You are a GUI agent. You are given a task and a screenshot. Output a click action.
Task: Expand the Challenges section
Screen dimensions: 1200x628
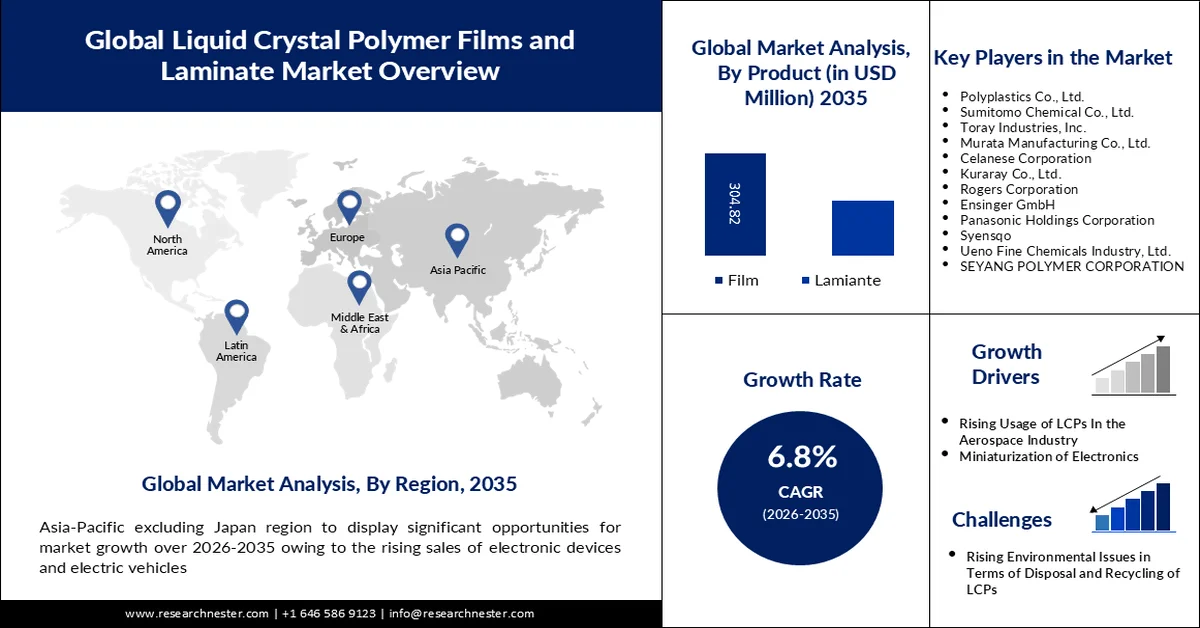click(x=1002, y=519)
